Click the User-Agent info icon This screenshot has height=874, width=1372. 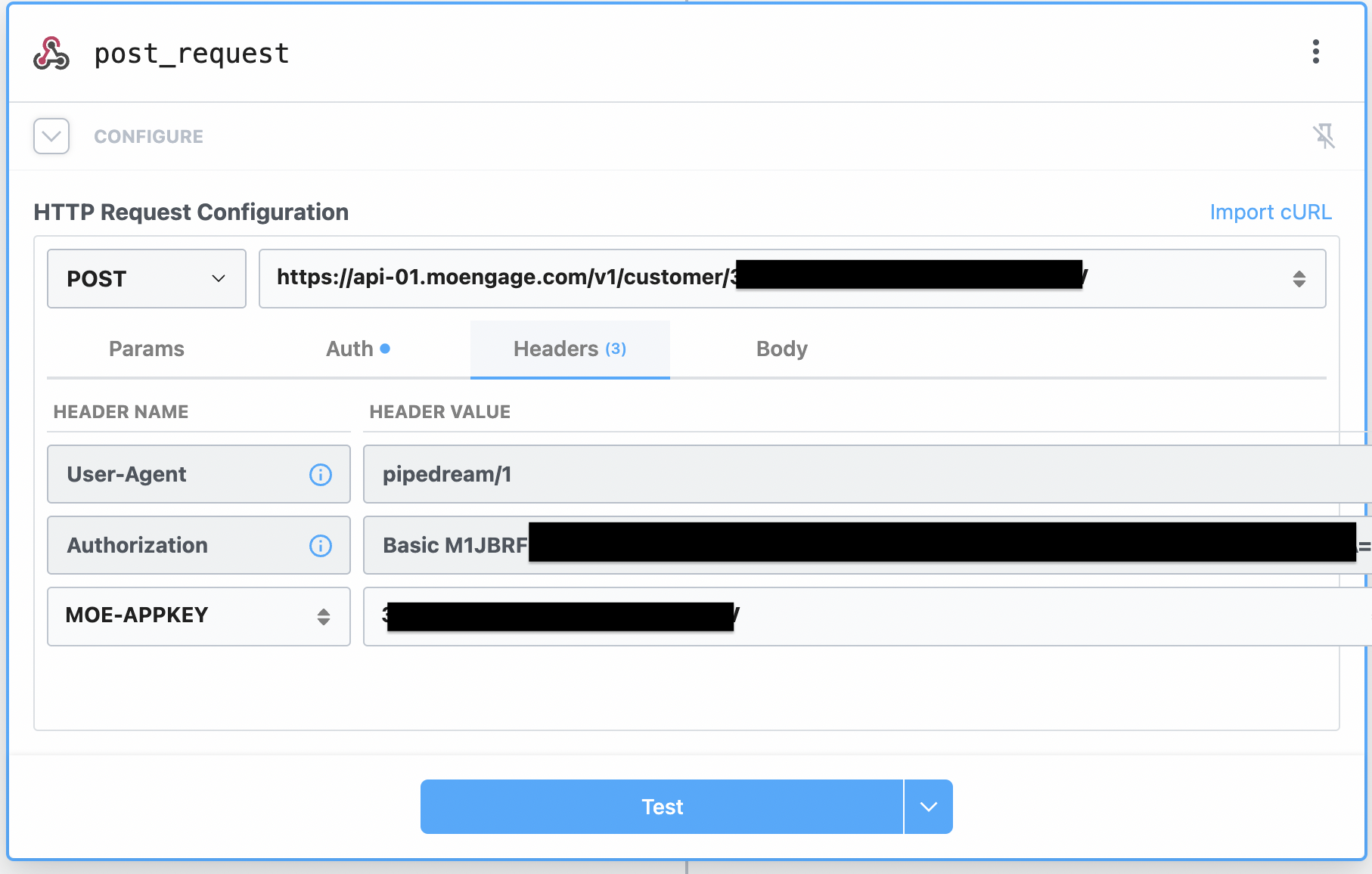[321, 475]
